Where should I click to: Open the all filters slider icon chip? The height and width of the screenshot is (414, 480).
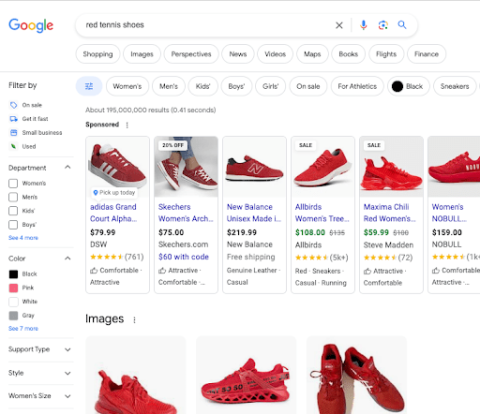pos(89,86)
